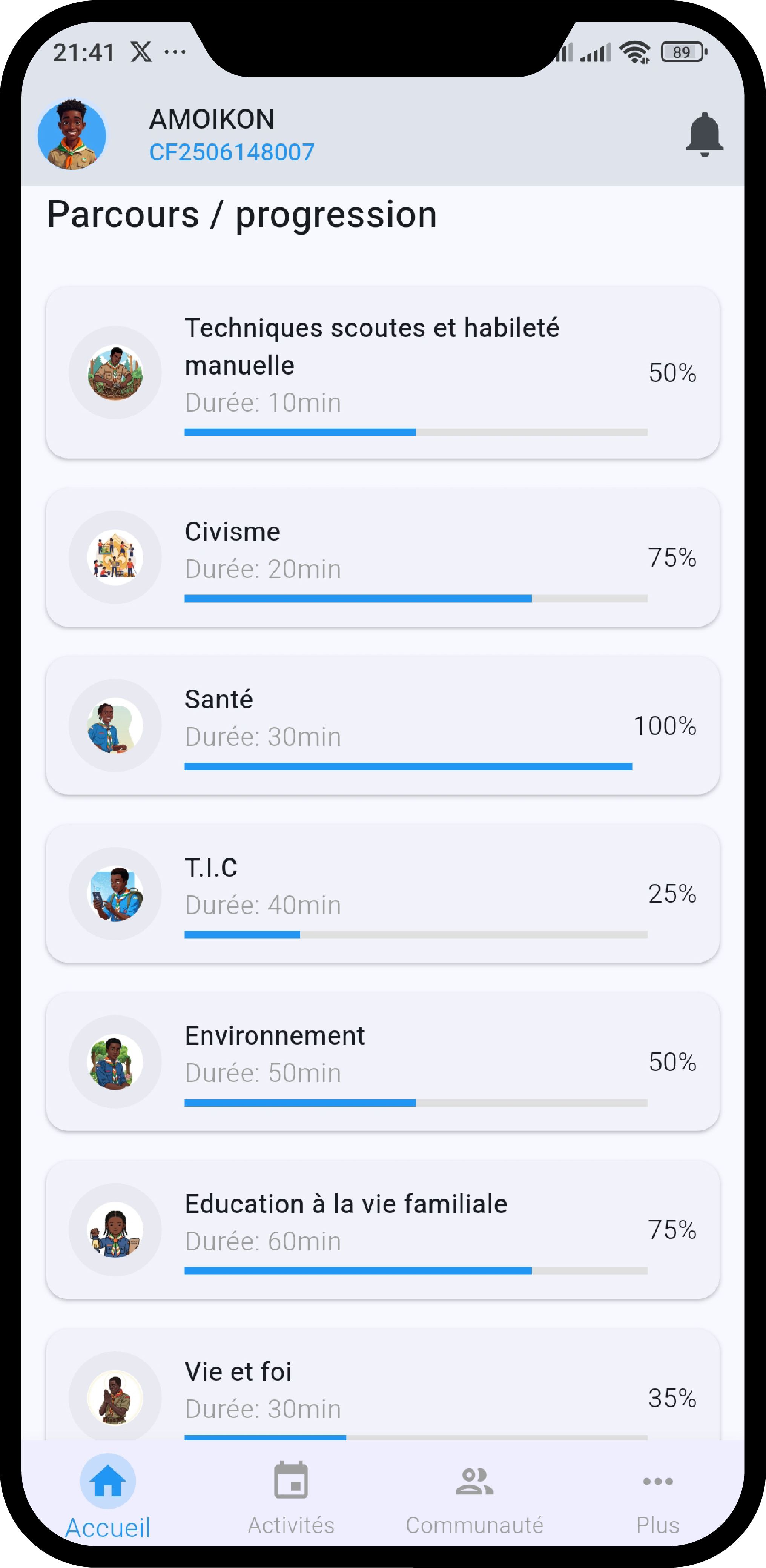766x1568 pixels.
Task: Tap the Wi-Fi status bar icon
Action: [635, 52]
